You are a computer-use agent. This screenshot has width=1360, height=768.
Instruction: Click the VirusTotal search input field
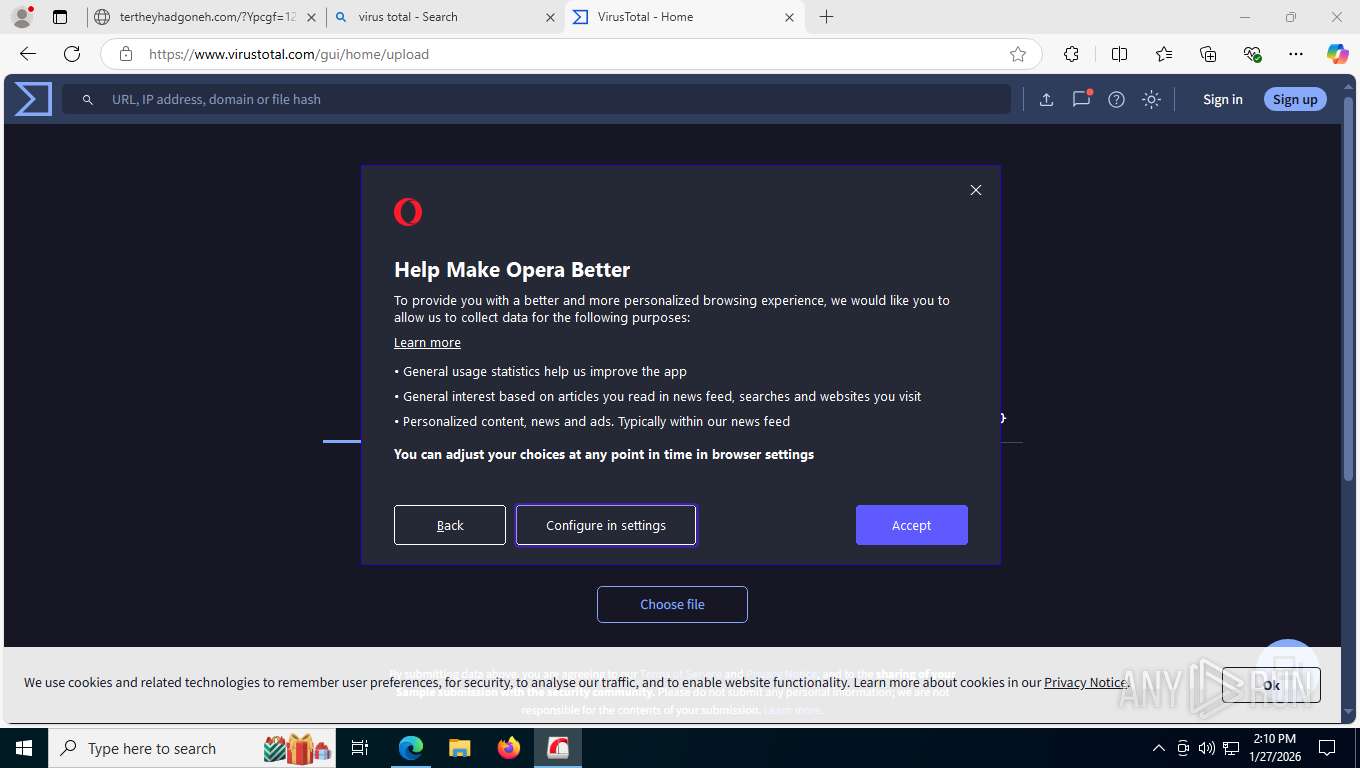tap(536, 99)
